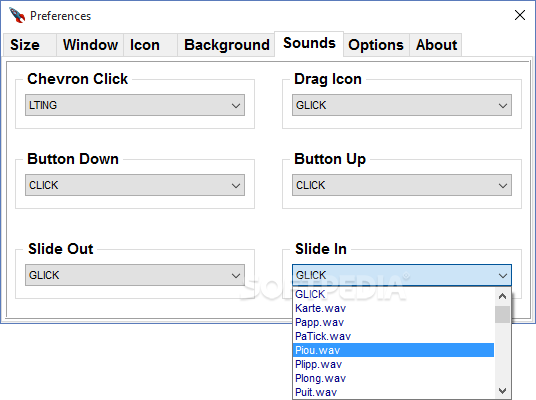
Task: Expand the Chevron Click sound dropdown
Action: coord(135,105)
